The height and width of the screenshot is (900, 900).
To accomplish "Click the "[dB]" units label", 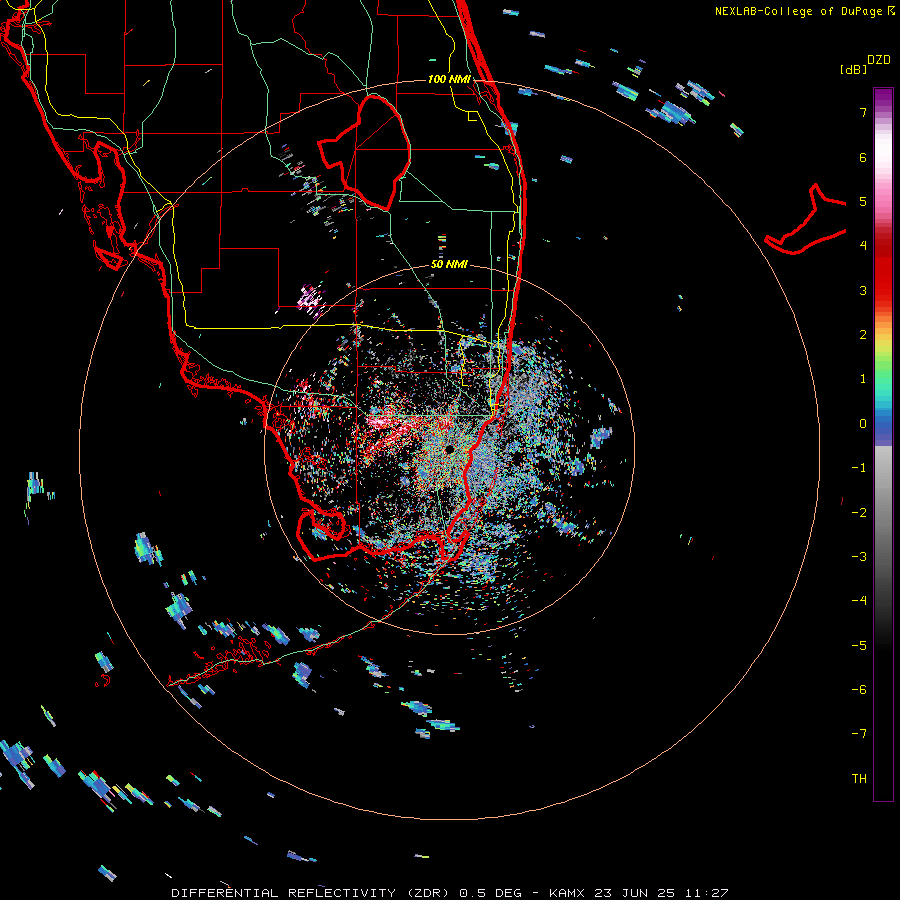I will pyautogui.click(x=854, y=69).
